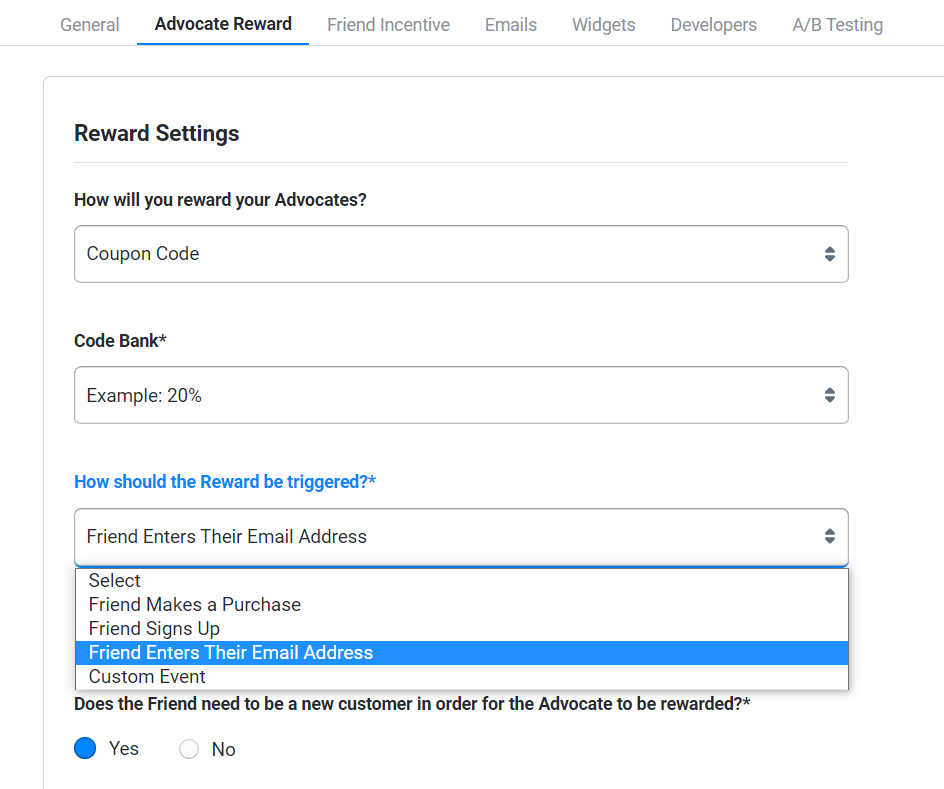Open the Advocates reward type dropdown
Screen dimensions: 944x789
pyautogui.click(x=460, y=254)
